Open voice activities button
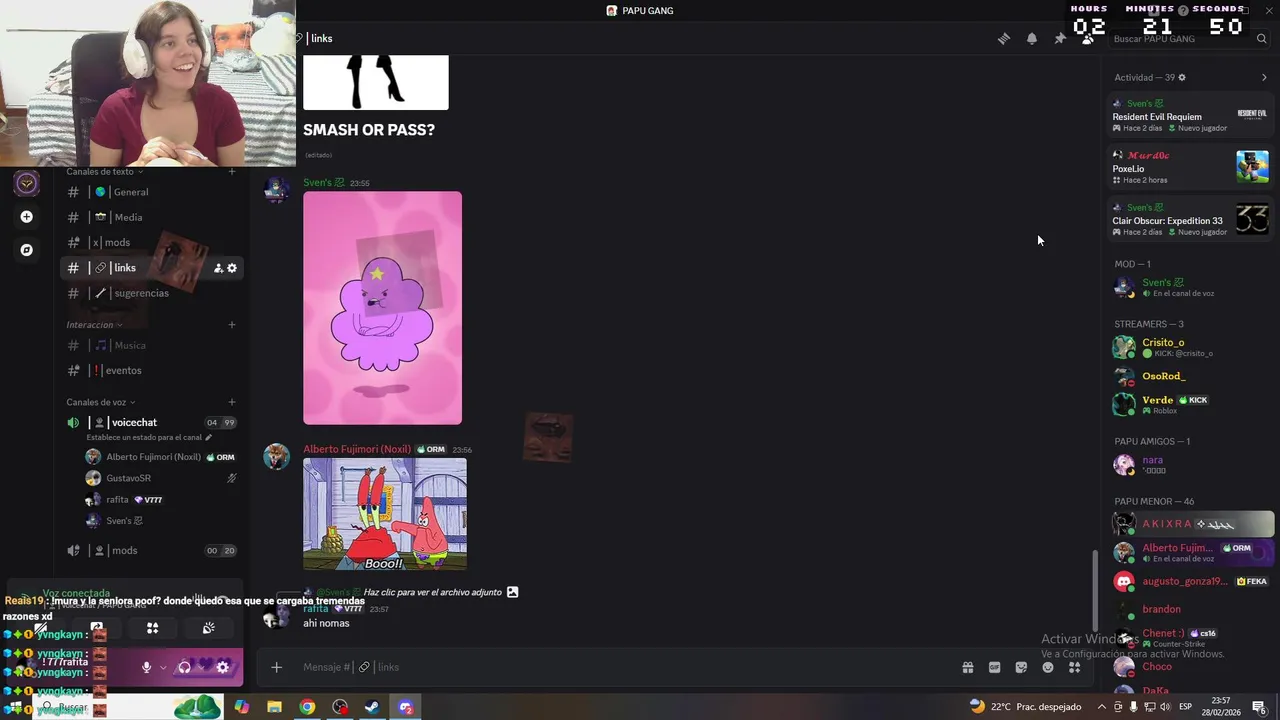 point(153,628)
